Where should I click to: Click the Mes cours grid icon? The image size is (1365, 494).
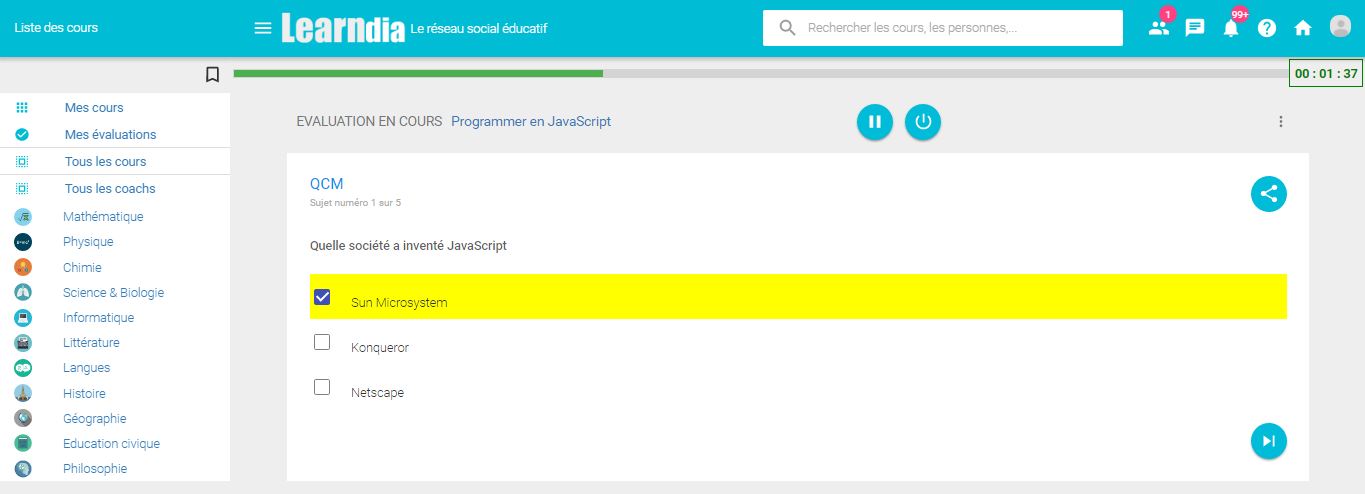[x=22, y=107]
